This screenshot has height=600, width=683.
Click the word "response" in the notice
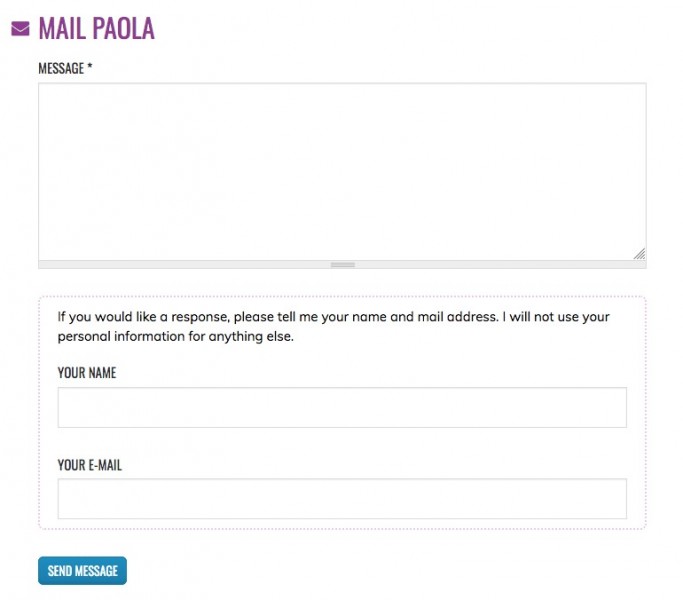(201, 317)
